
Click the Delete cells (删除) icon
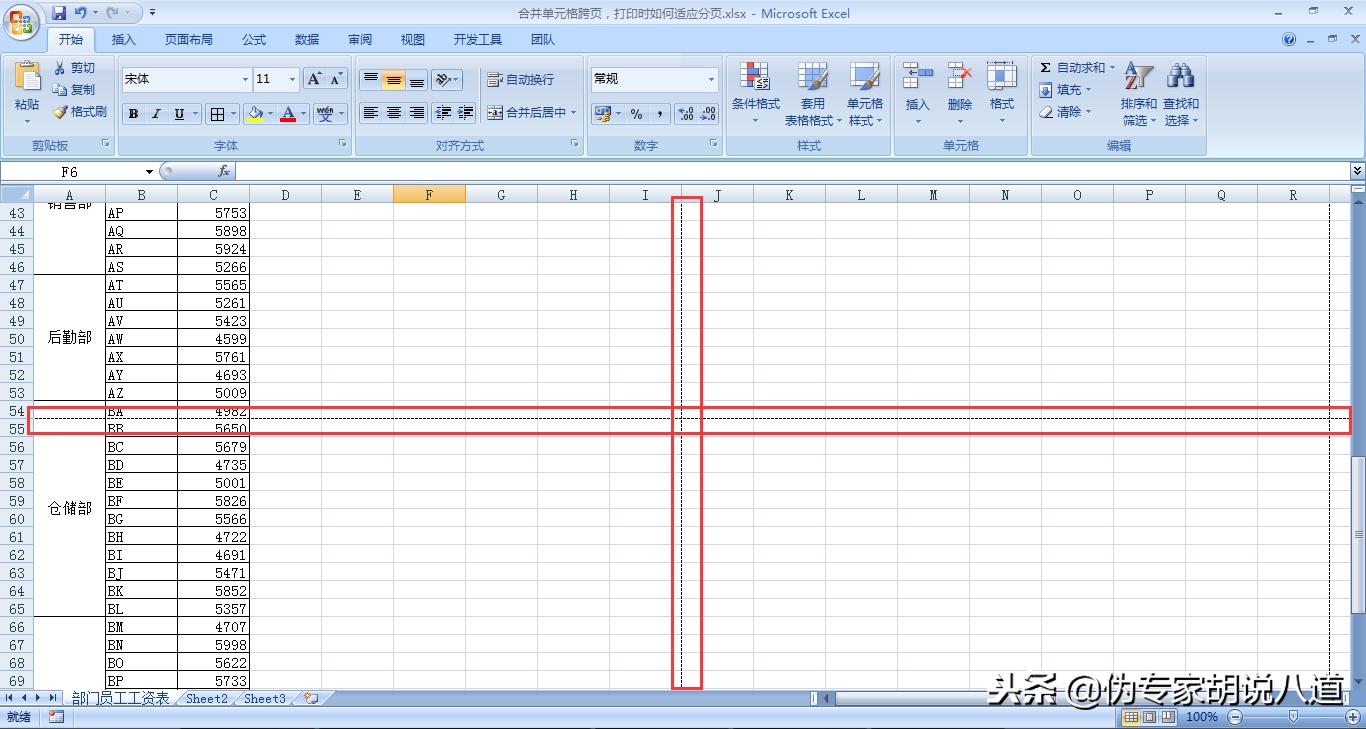pyautogui.click(x=960, y=76)
